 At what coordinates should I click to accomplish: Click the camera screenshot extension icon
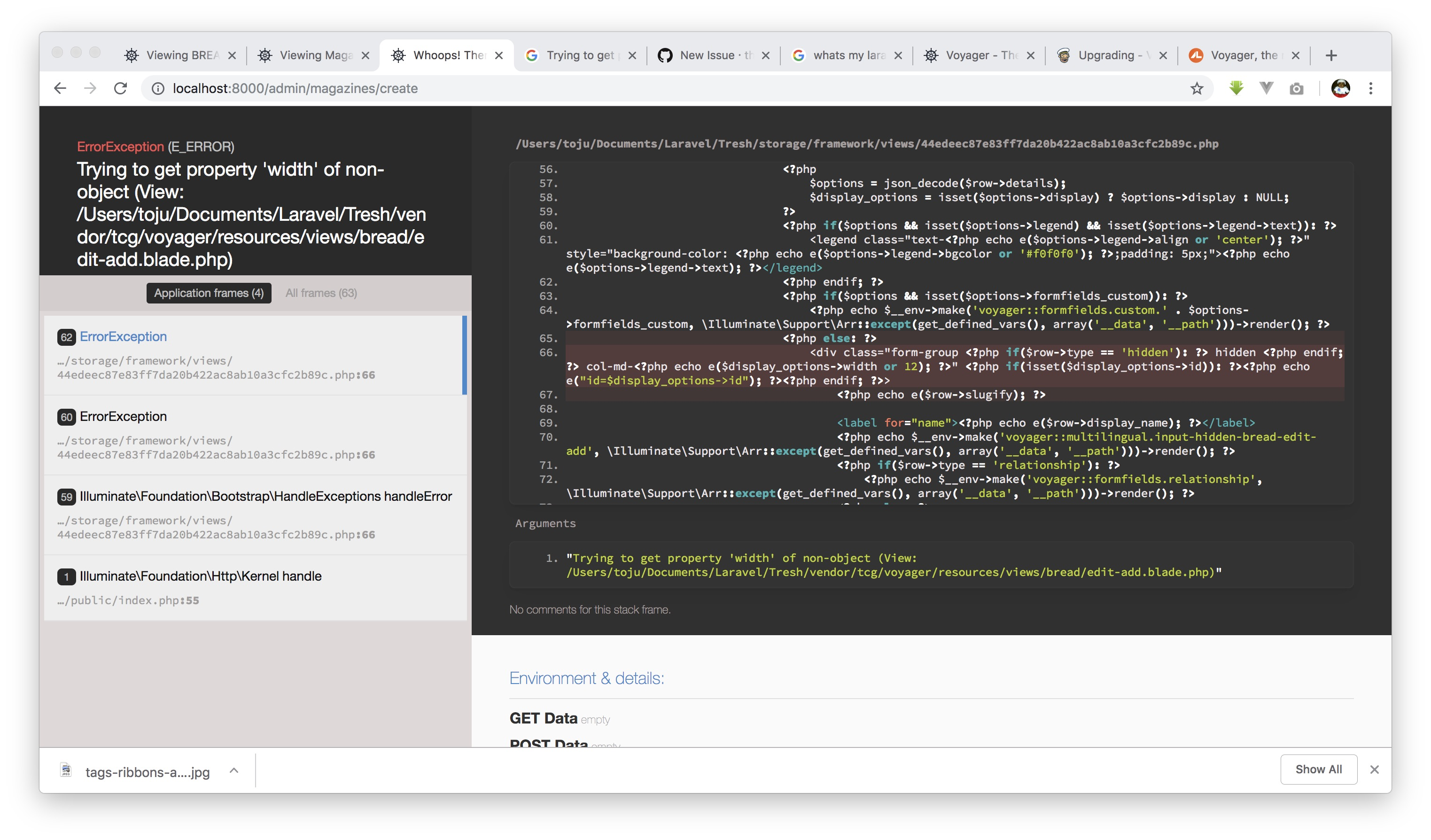(1297, 89)
